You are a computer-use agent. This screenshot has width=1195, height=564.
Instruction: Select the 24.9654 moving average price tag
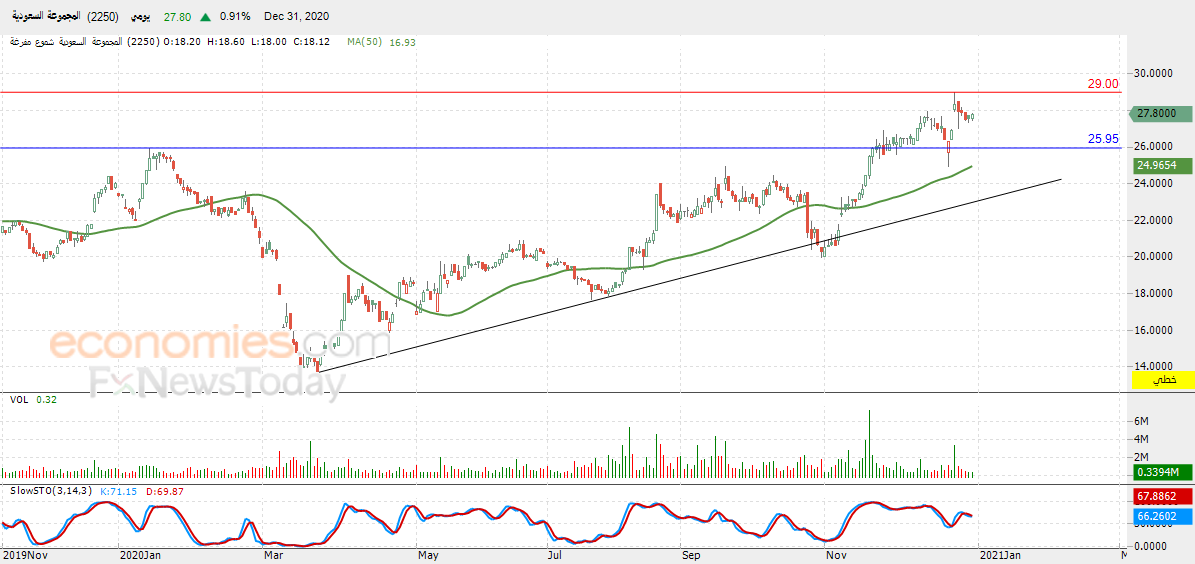pyautogui.click(x=1159, y=165)
